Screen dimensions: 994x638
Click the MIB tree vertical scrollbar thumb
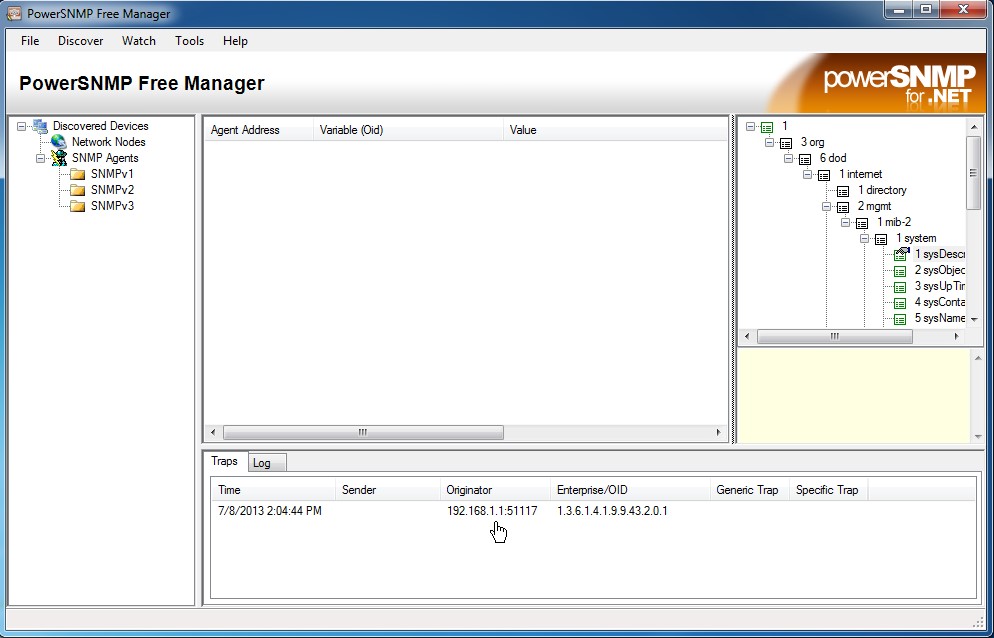tap(974, 173)
